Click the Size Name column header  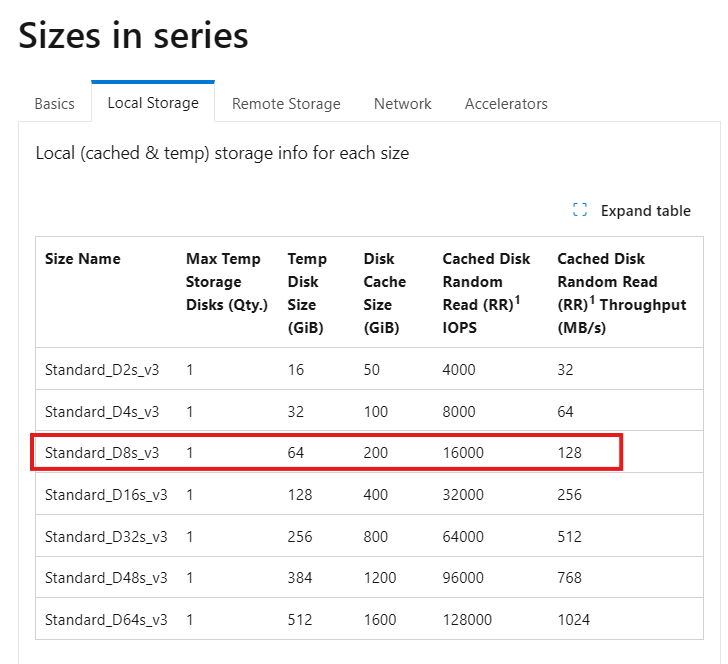(x=83, y=259)
